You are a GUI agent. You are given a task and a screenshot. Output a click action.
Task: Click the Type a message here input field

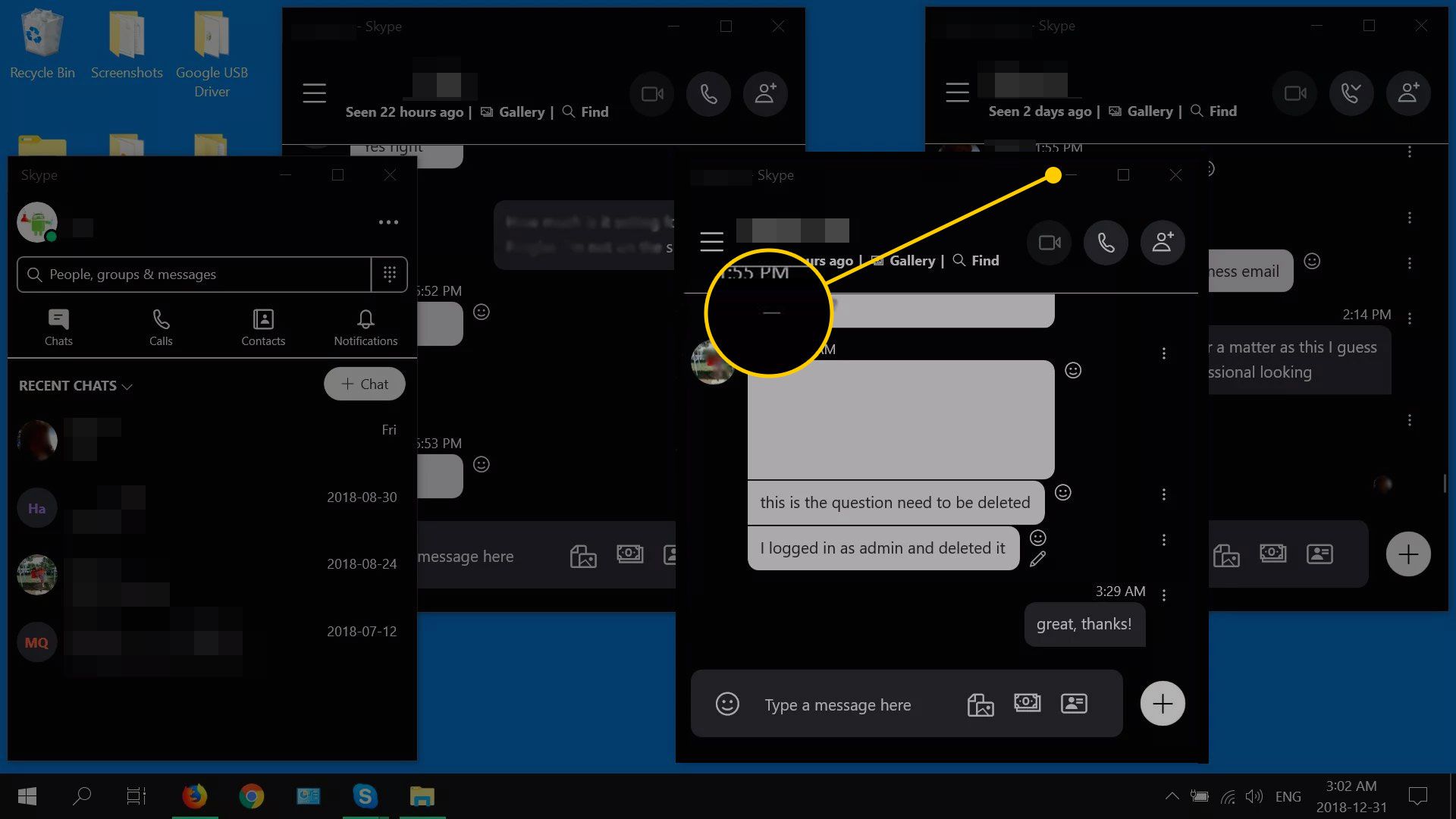(838, 704)
